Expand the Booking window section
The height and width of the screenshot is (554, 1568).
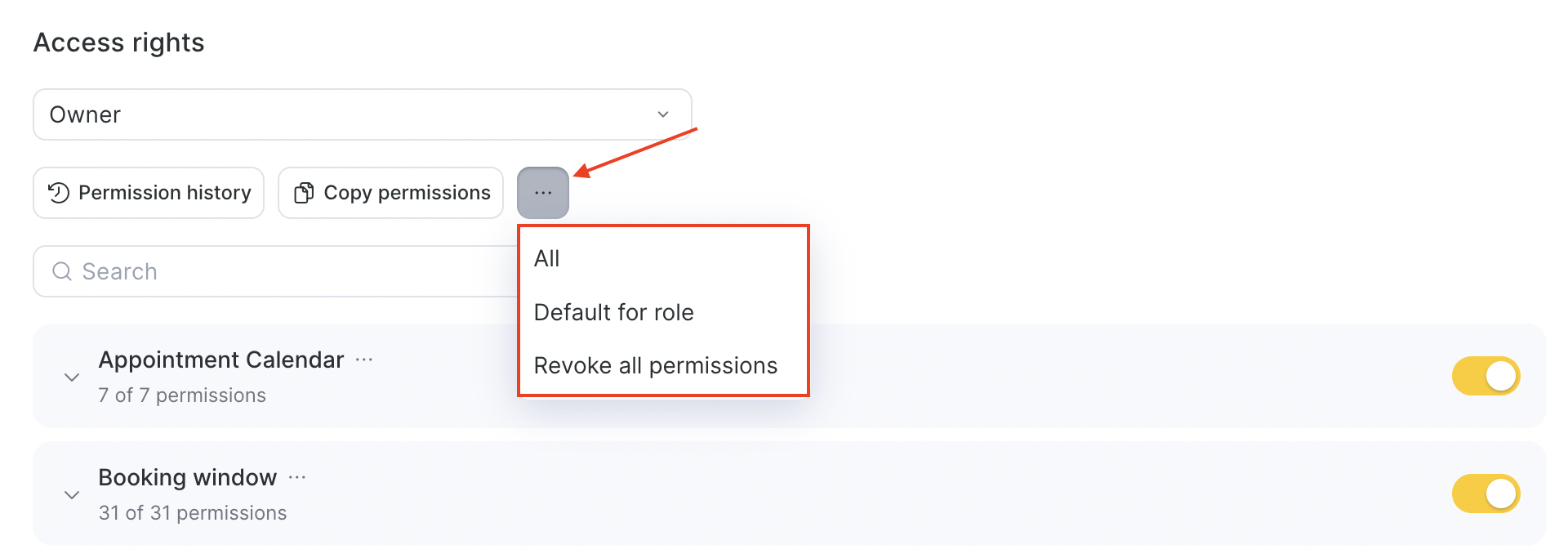pos(72,494)
